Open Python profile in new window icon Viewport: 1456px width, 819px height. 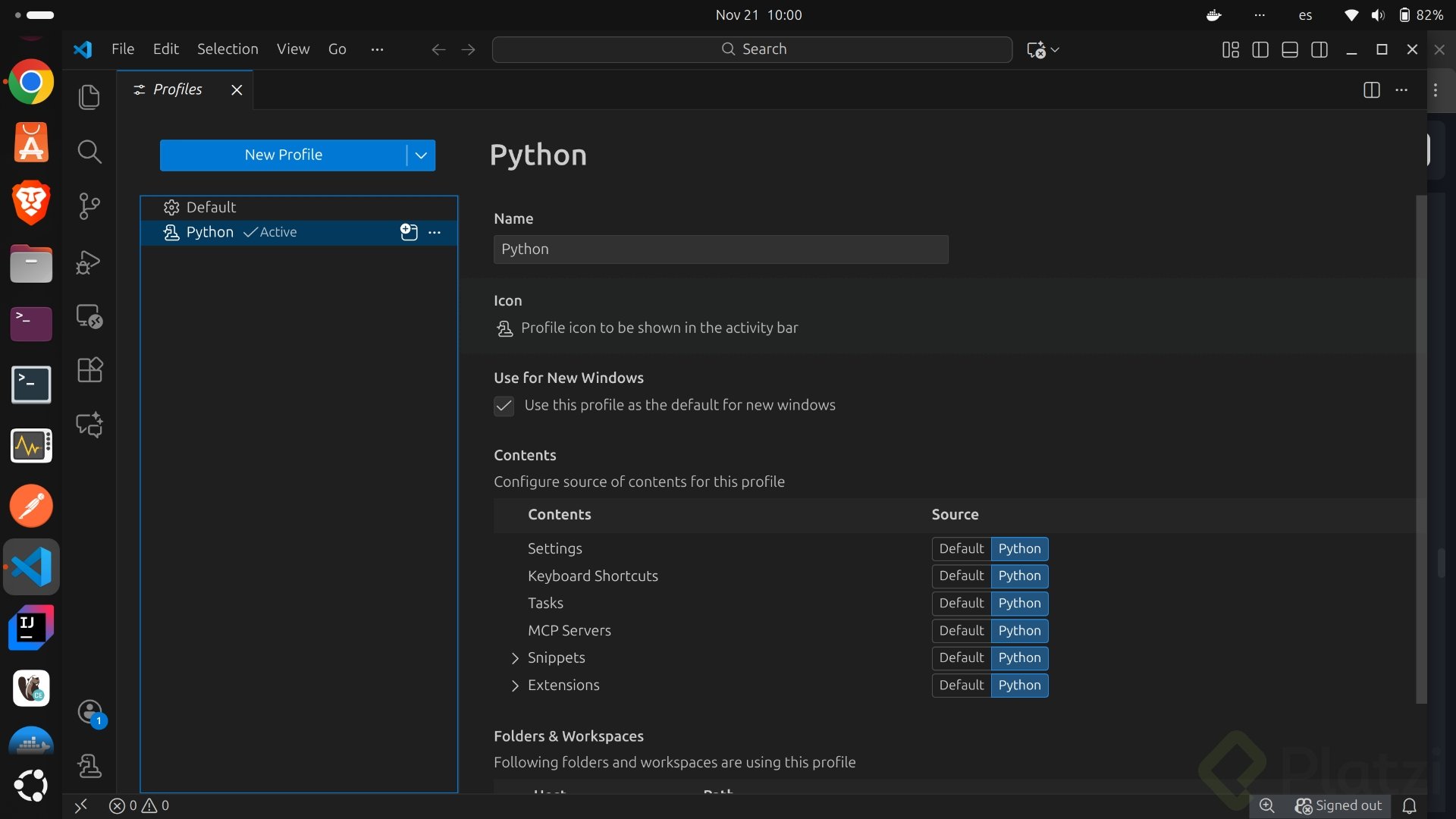coord(409,232)
